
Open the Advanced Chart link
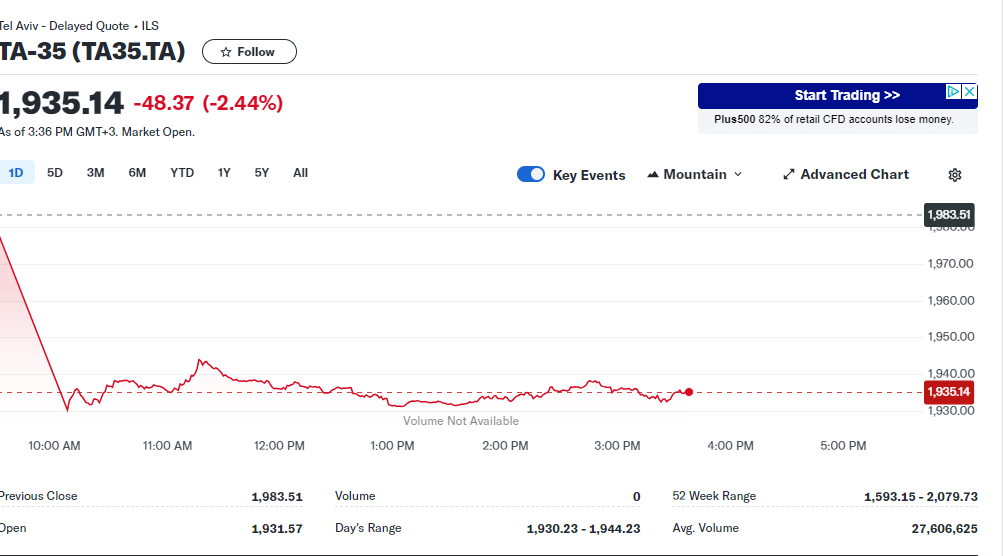[x=846, y=175]
